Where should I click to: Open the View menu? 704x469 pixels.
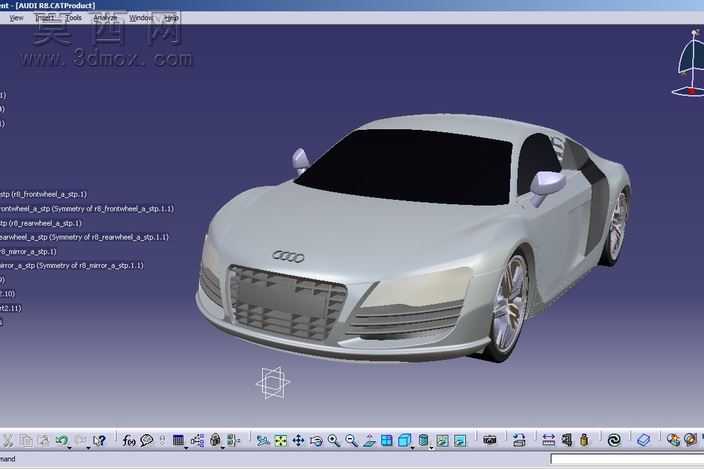(x=16, y=18)
